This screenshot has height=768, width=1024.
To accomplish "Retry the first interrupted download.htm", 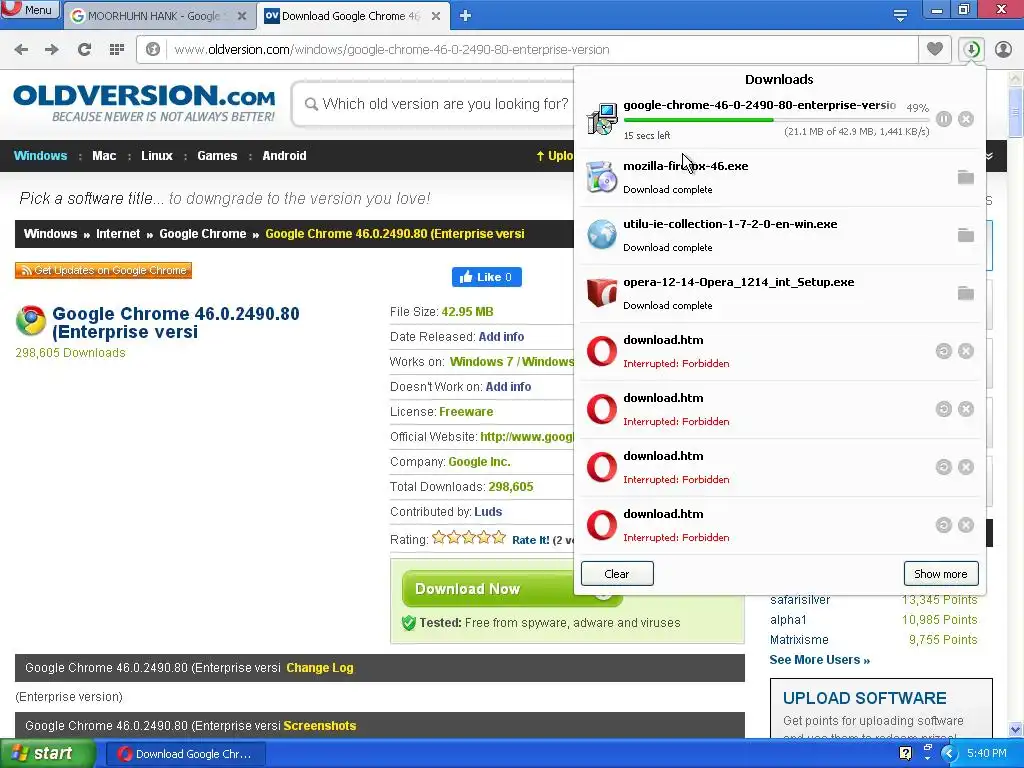I will coord(944,351).
